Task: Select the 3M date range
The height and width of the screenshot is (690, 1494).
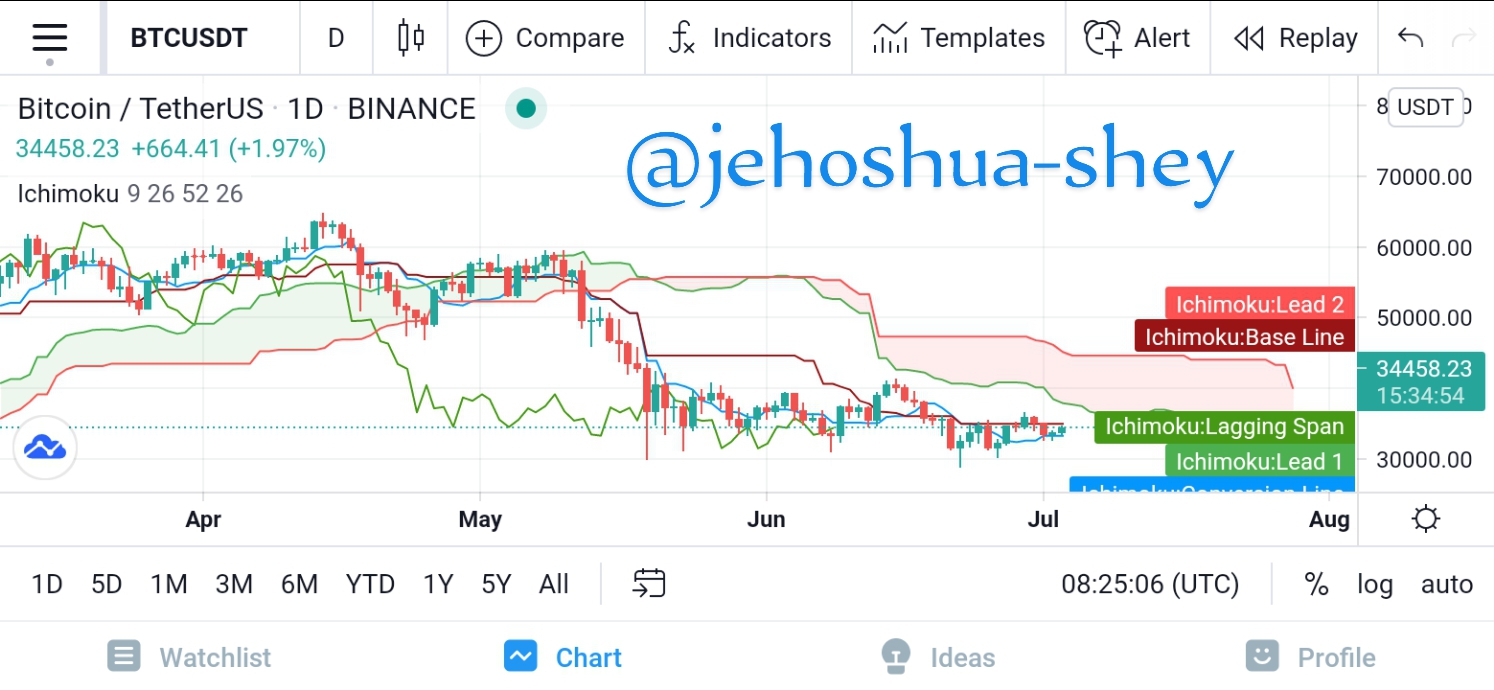Action: (234, 584)
